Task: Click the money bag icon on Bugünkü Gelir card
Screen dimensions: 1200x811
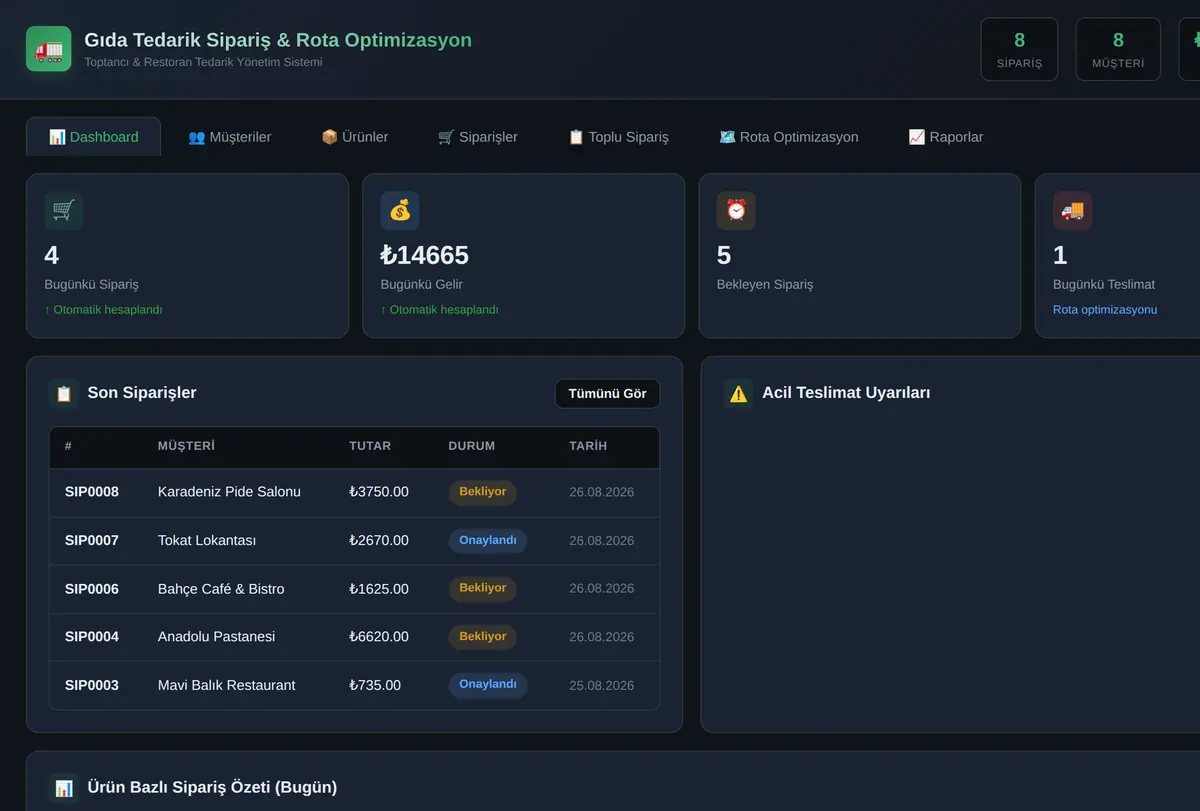Action: point(400,211)
